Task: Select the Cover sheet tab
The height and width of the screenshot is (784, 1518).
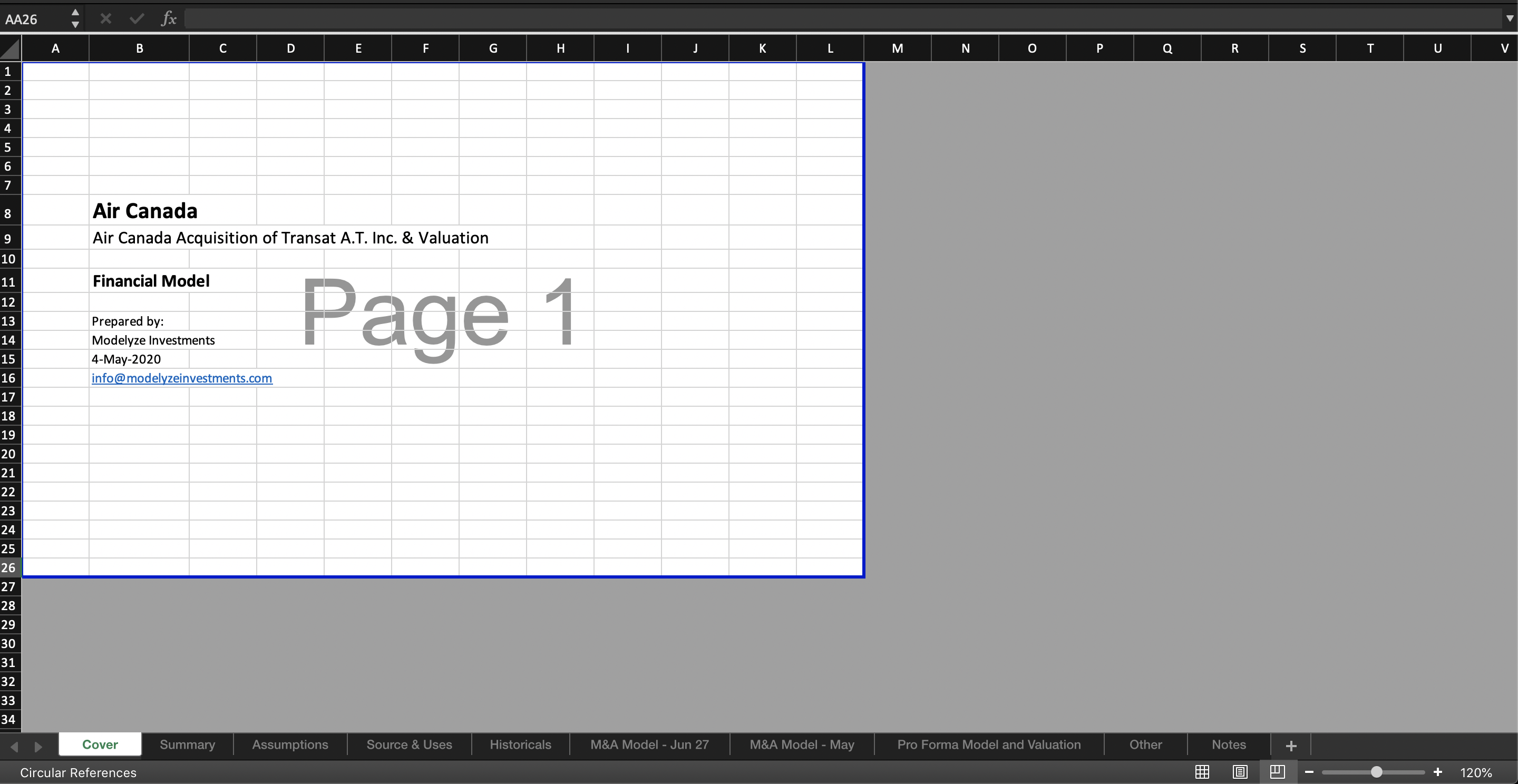Action: [x=100, y=744]
